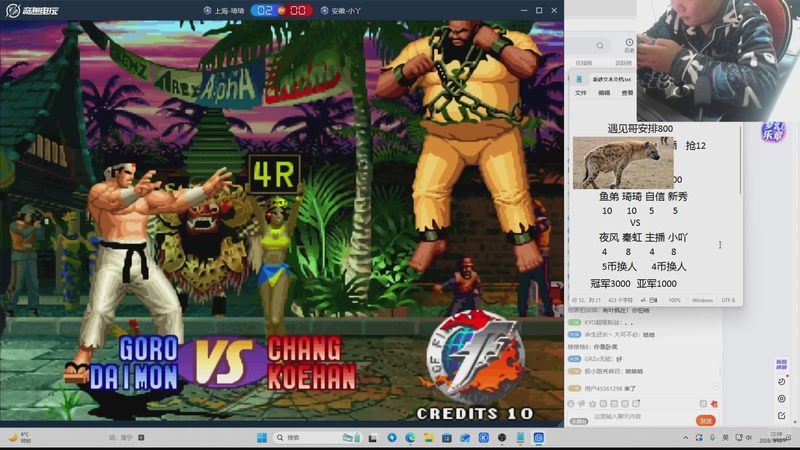This screenshot has width=800, height=450.
Task: Click the volume speaker icon in tray
Action: (x=749, y=438)
